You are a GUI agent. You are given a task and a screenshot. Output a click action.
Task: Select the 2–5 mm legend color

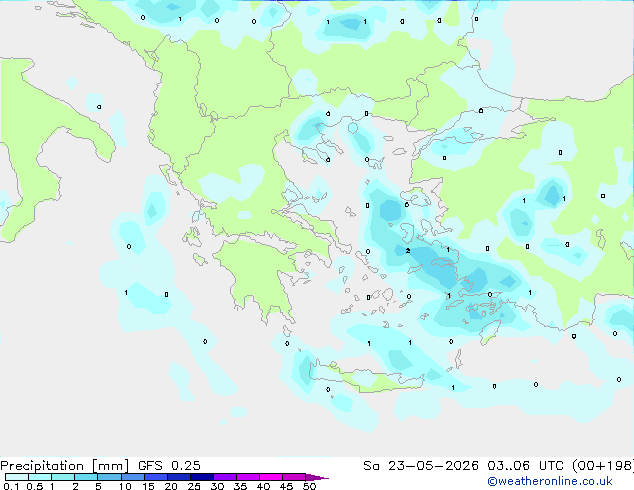pos(86,477)
